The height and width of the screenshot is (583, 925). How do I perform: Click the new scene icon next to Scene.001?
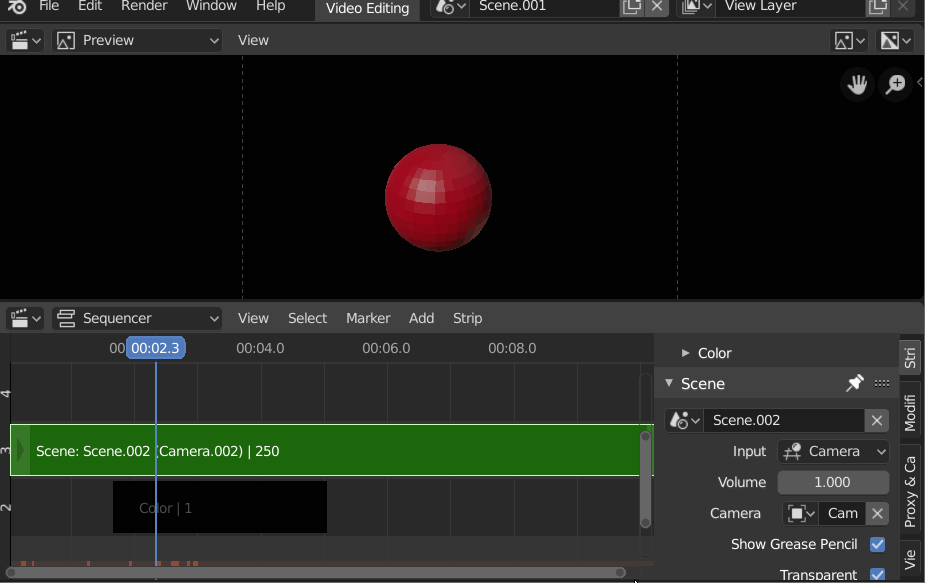pyautogui.click(x=632, y=6)
